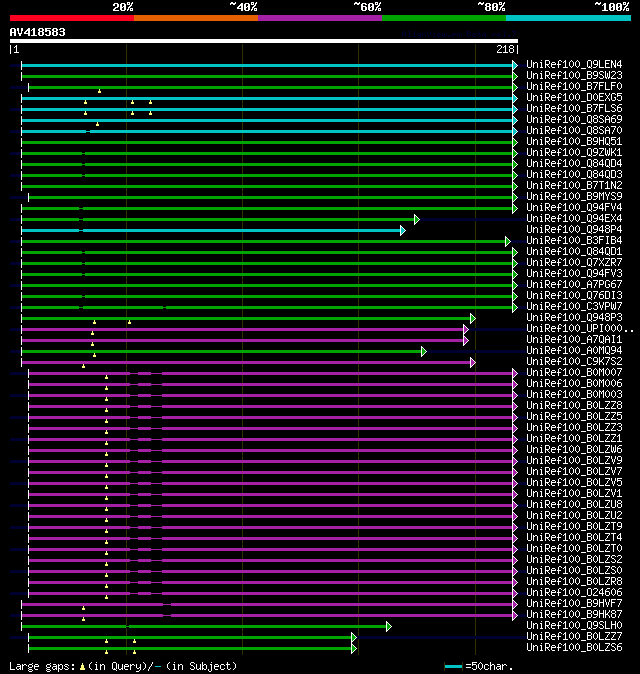640x674 pixels.
Task: Select the UniRef100_B9MYS9 label
Action: tap(574, 196)
